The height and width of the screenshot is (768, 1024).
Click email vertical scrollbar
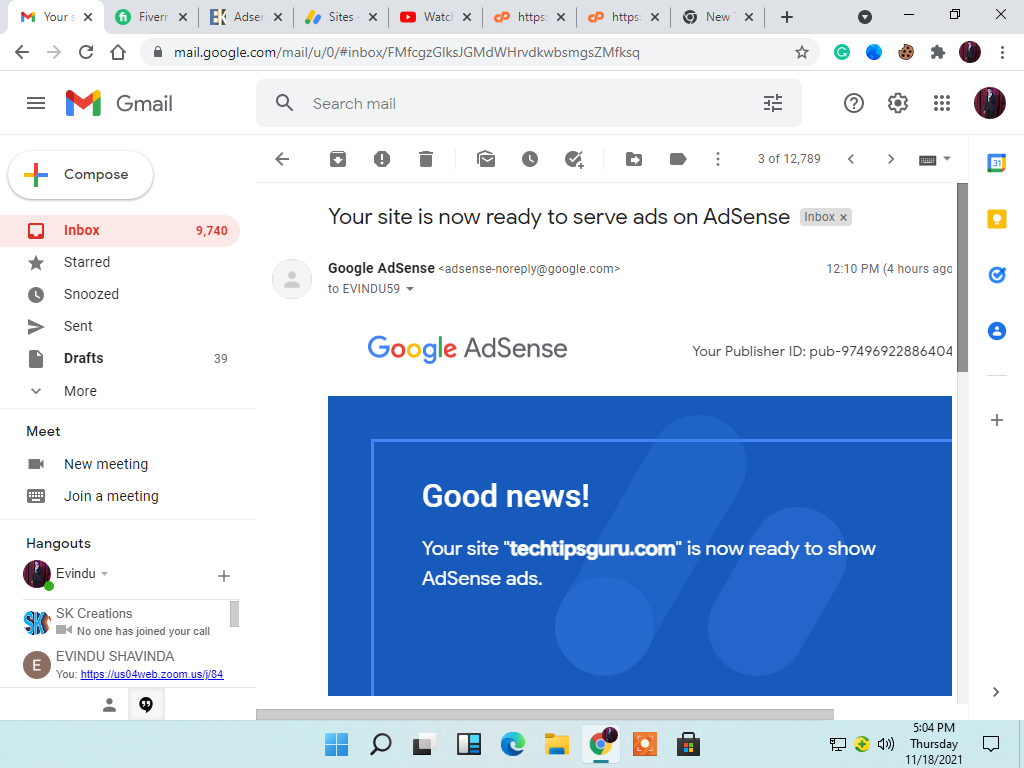962,278
